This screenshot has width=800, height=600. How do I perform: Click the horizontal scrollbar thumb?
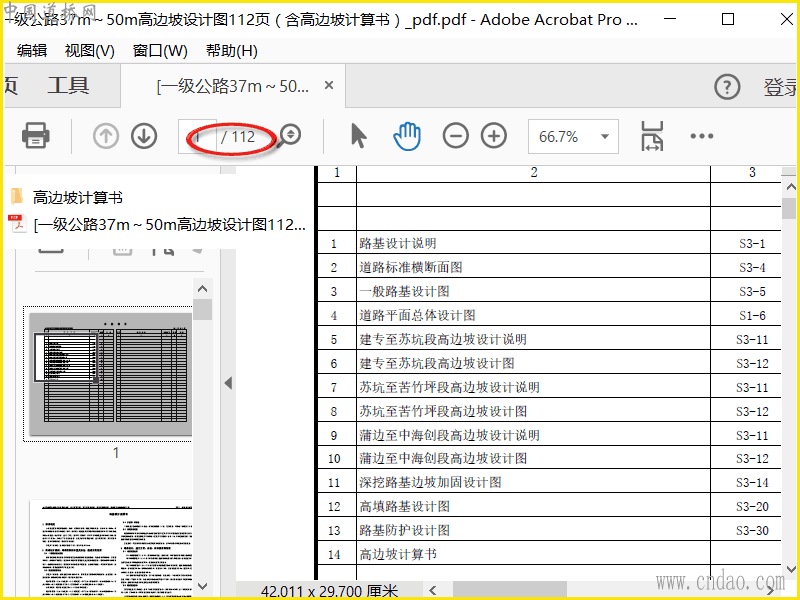click(x=509, y=590)
